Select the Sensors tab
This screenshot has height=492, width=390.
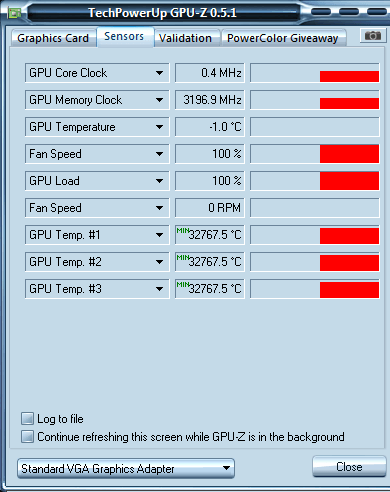point(125,36)
